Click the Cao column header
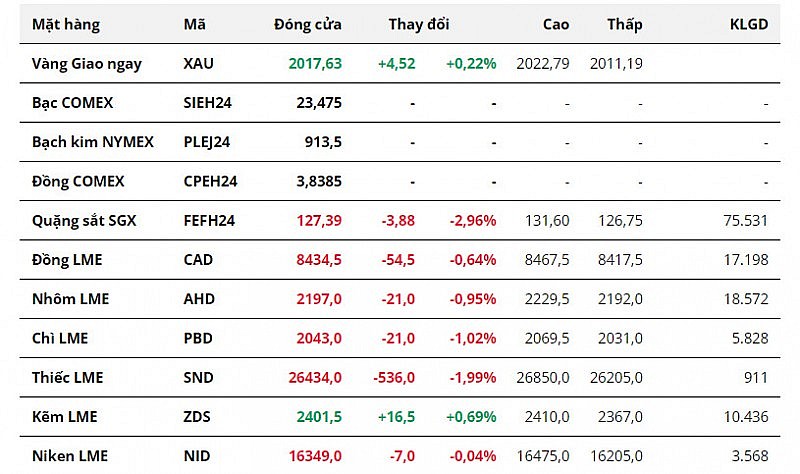This screenshot has height=474, width=800. tap(556, 25)
